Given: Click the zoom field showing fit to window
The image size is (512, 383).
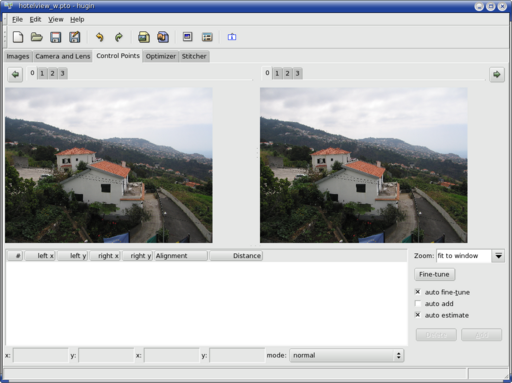Looking at the screenshot, I should (464, 256).
